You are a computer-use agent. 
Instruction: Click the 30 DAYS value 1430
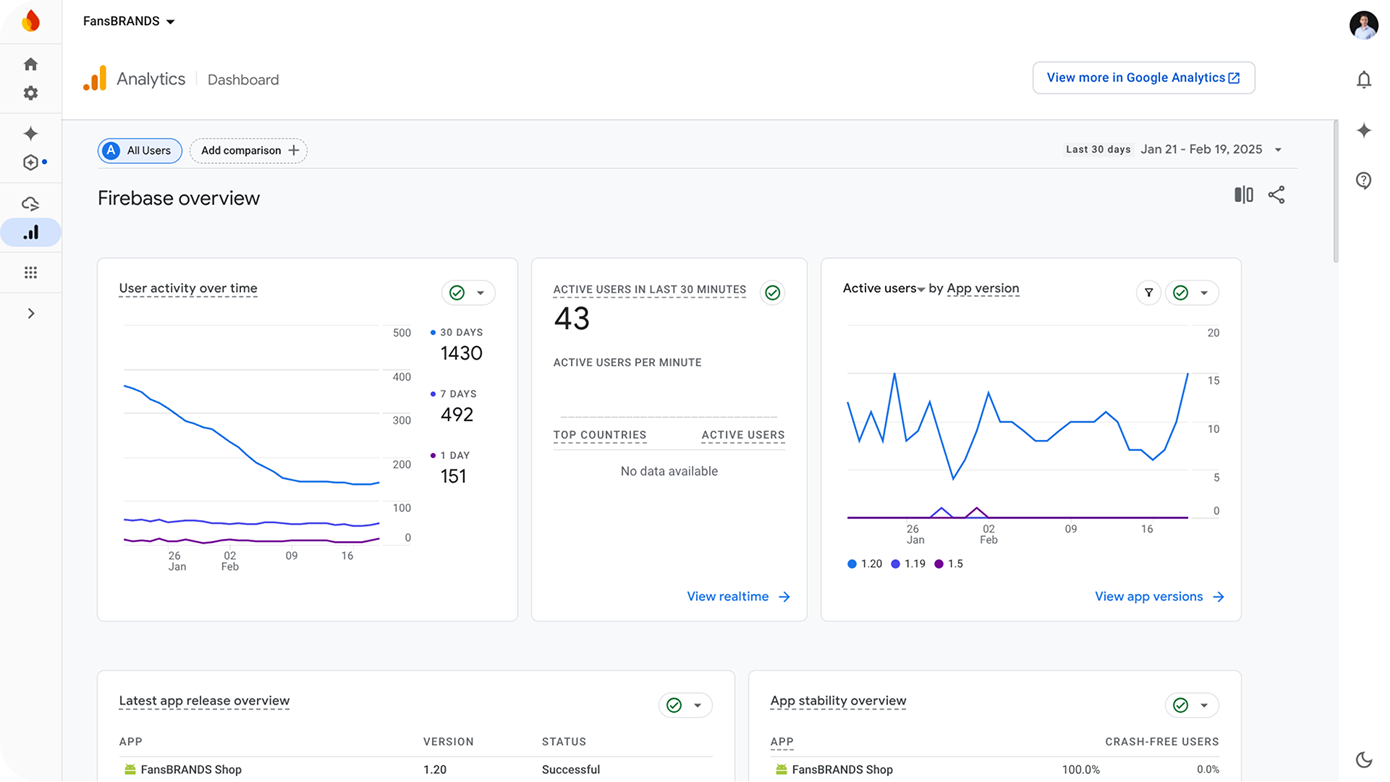pyautogui.click(x=461, y=353)
